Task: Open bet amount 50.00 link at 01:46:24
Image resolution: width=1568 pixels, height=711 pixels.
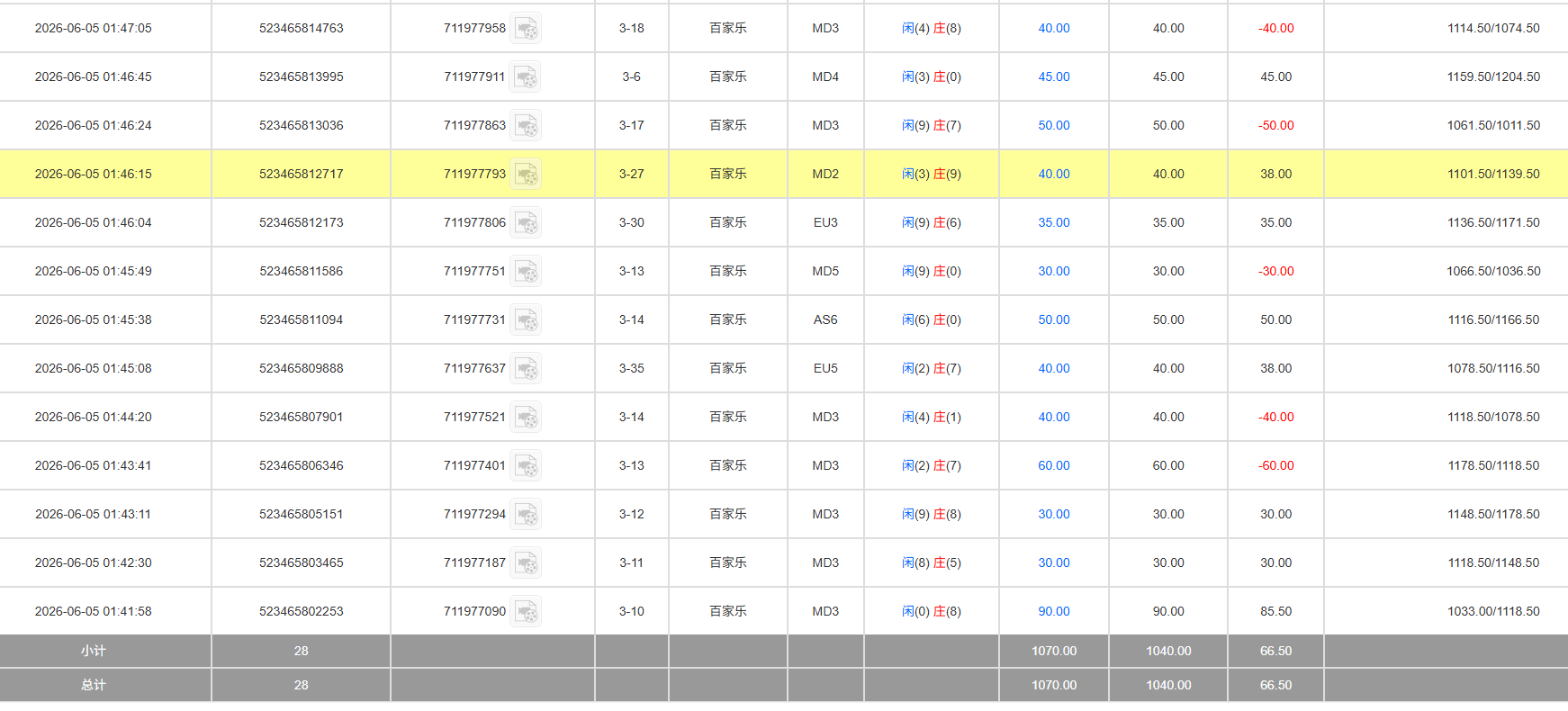Action: tap(1054, 125)
